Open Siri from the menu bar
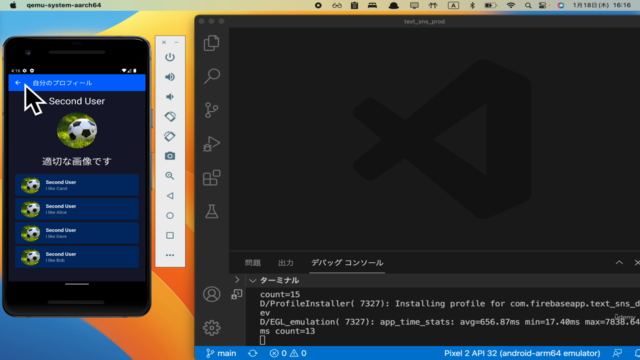The height and width of the screenshot is (360, 640). (x=561, y=5)
